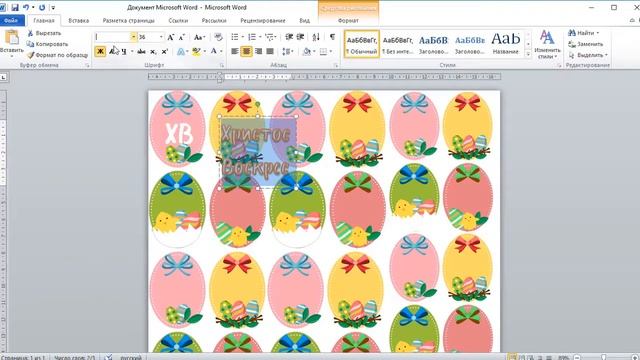Screen dimensions: 640x360
Task: Click the Undo arrow icon
Action: [26, 7]
